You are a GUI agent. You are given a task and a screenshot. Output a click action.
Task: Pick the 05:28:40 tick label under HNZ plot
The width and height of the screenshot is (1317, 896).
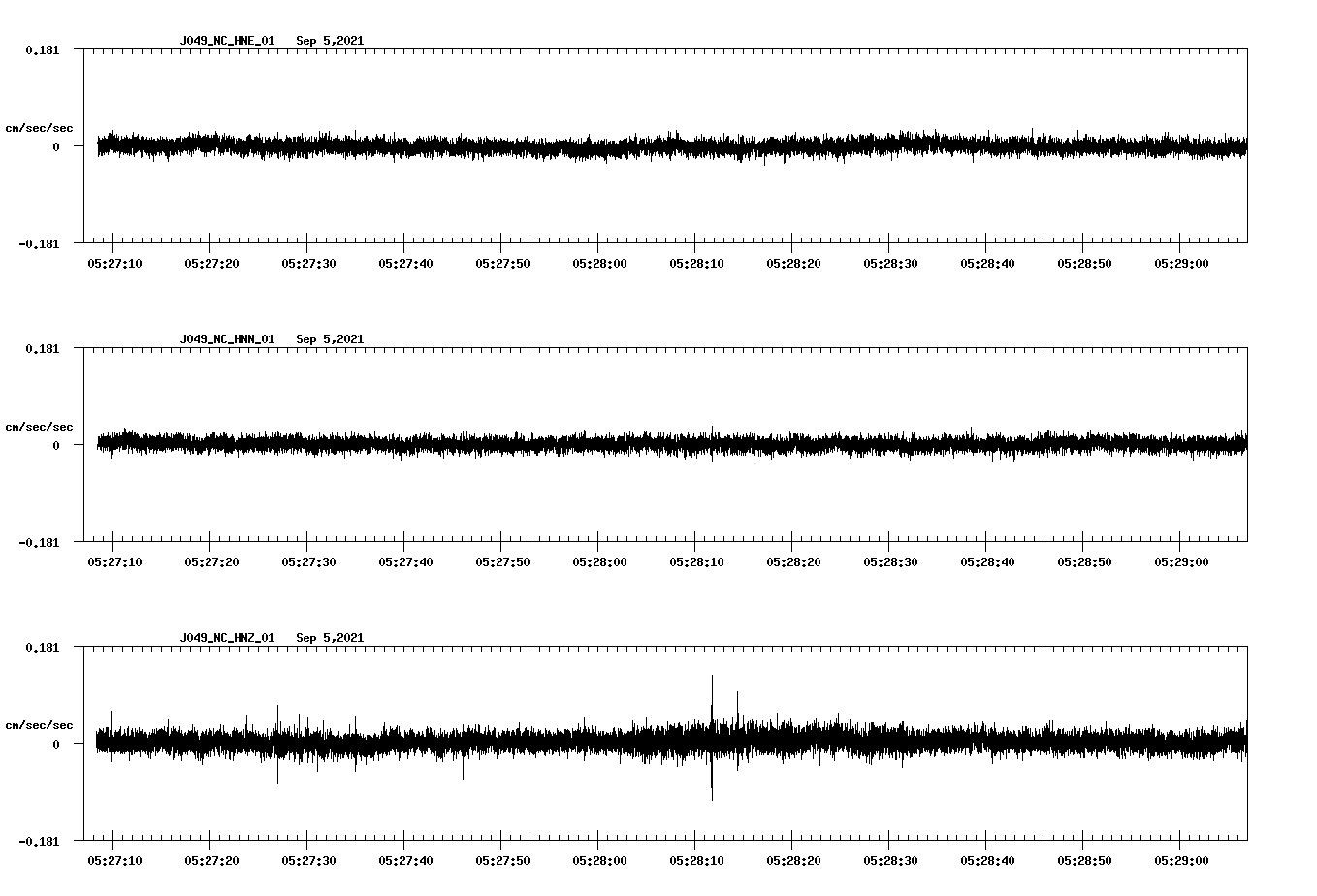pos(987,860)
